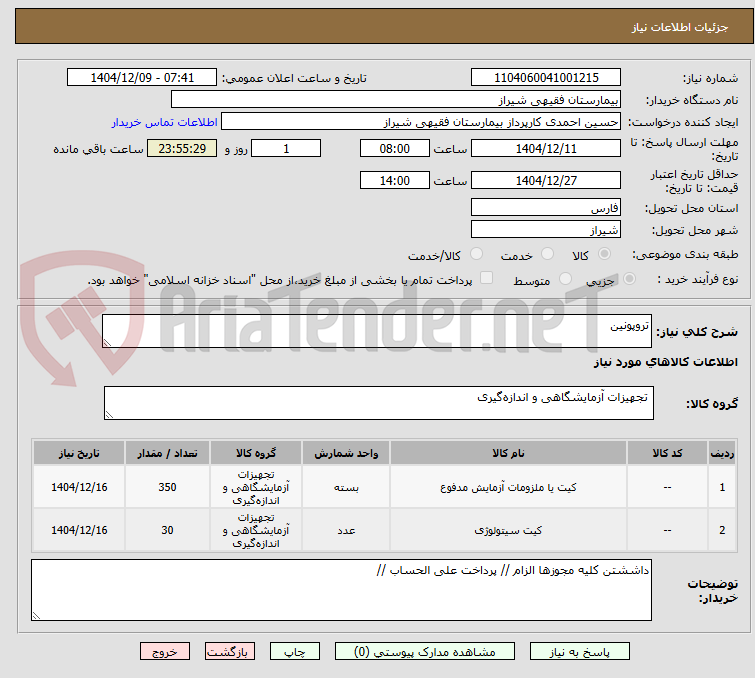Click the remaining time countdown 23:55:29
This screenshot has width=755, height=678.
tap(182, 148)
